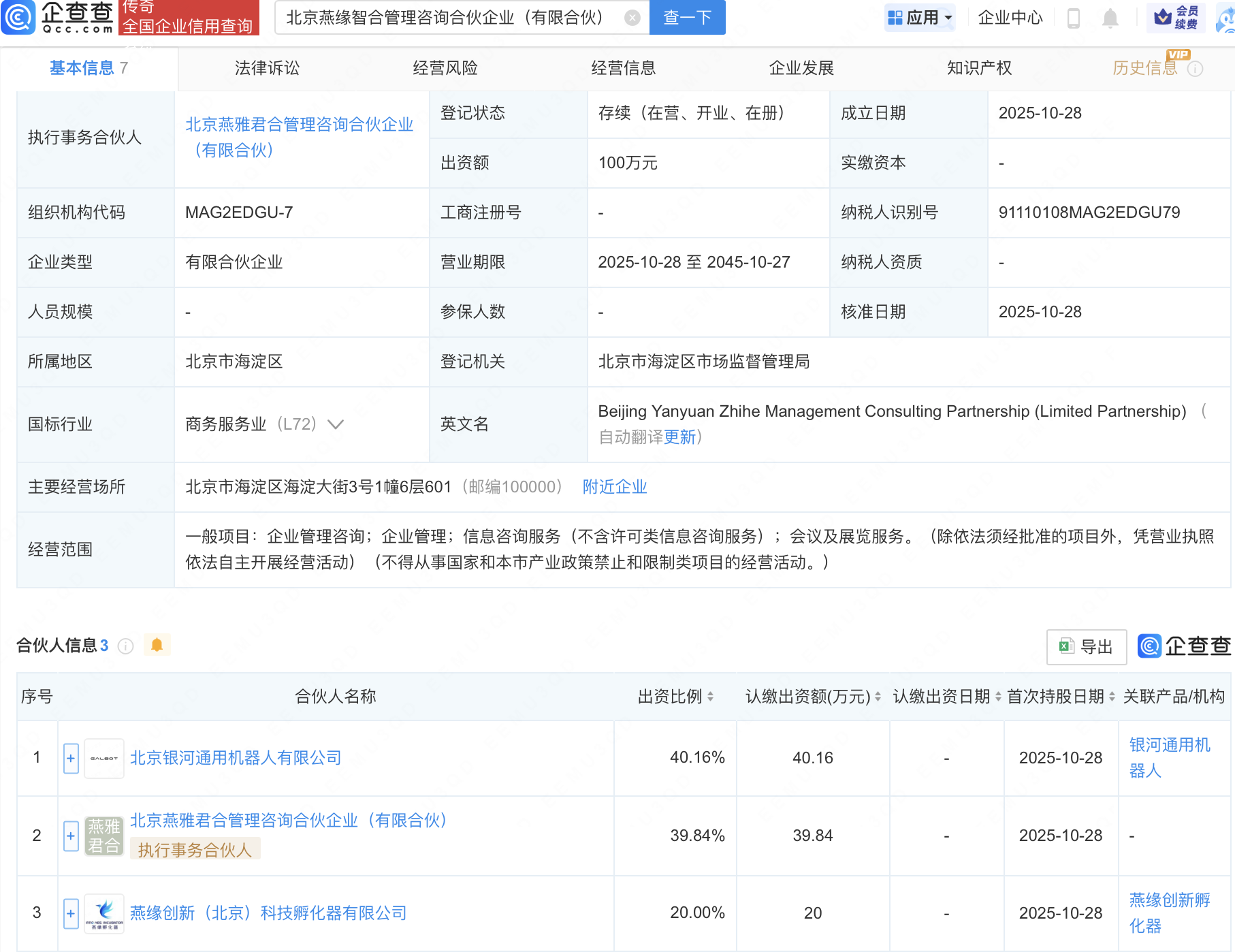Open the notification bell icon
Image resolution: width=1235 pixels, height=952 pixels.
[x=1112, y=18]
